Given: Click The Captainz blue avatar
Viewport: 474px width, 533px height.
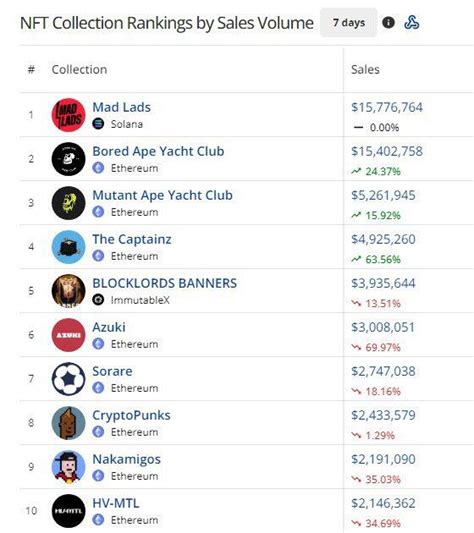Looking at the screenshot, I should point(68,247).
